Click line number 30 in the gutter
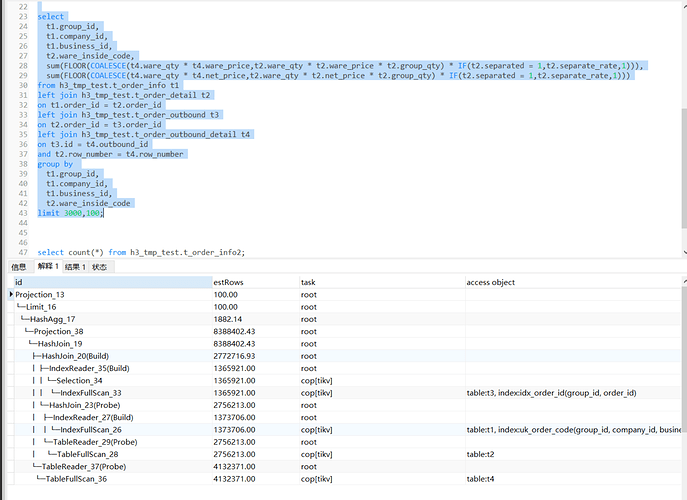 [23, 85]
